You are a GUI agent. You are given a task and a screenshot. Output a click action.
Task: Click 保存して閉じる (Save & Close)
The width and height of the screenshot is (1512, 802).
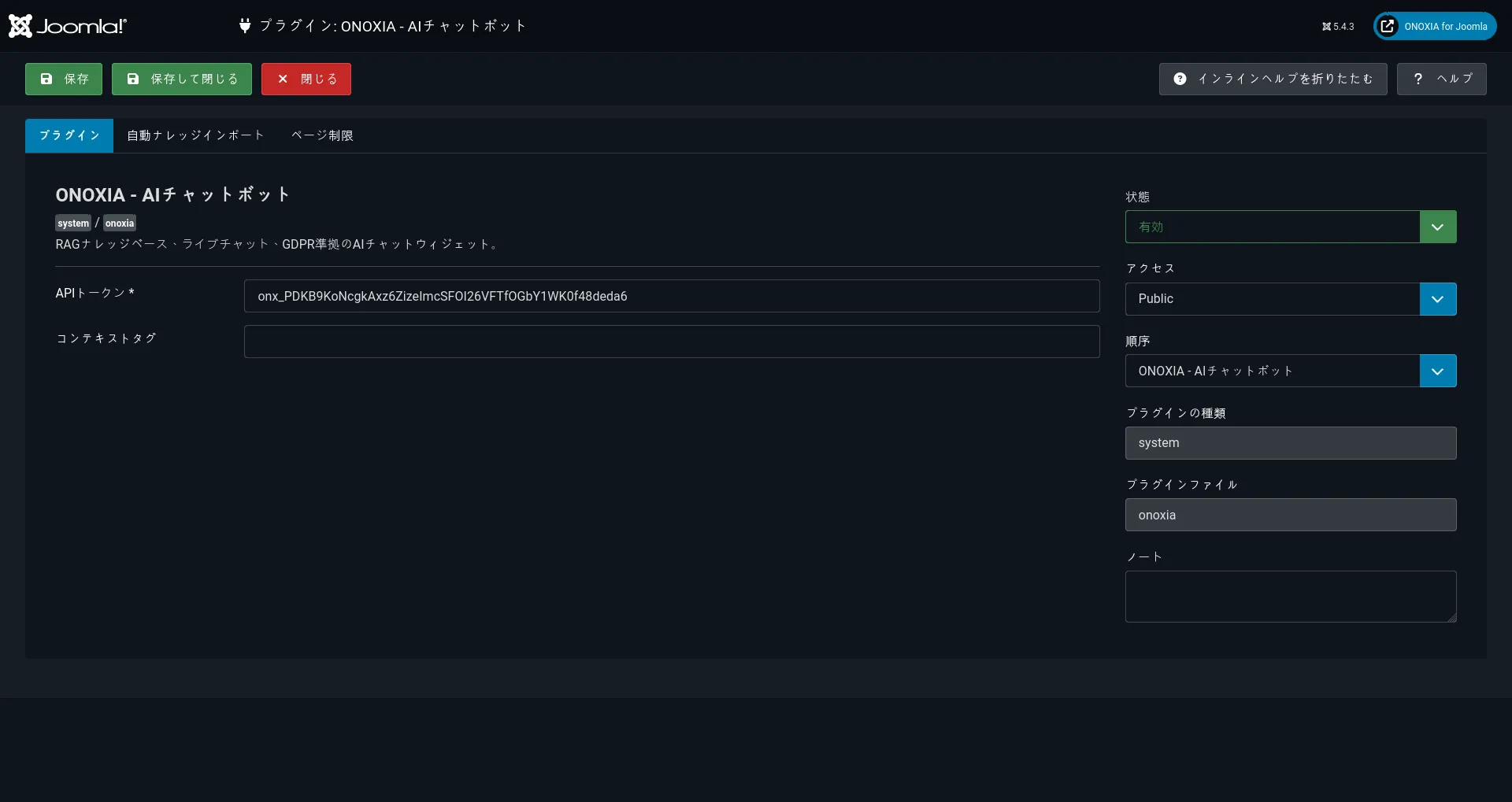coord(182,79)
